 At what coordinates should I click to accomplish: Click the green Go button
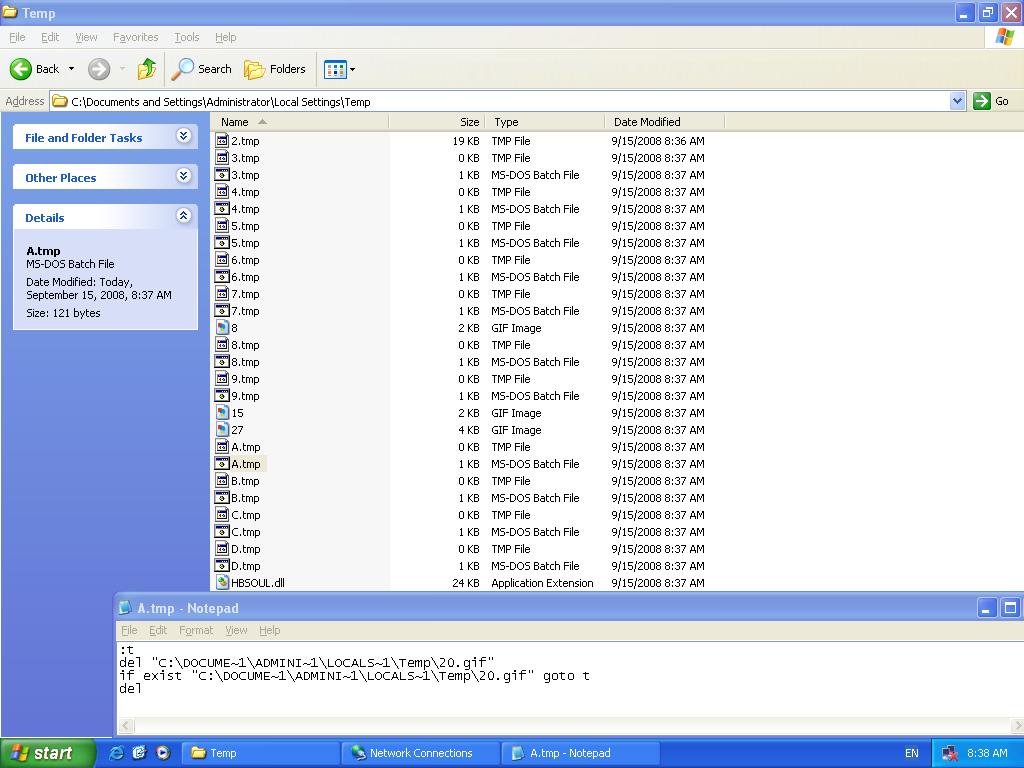pyautogui.click(x=991, y=101)
